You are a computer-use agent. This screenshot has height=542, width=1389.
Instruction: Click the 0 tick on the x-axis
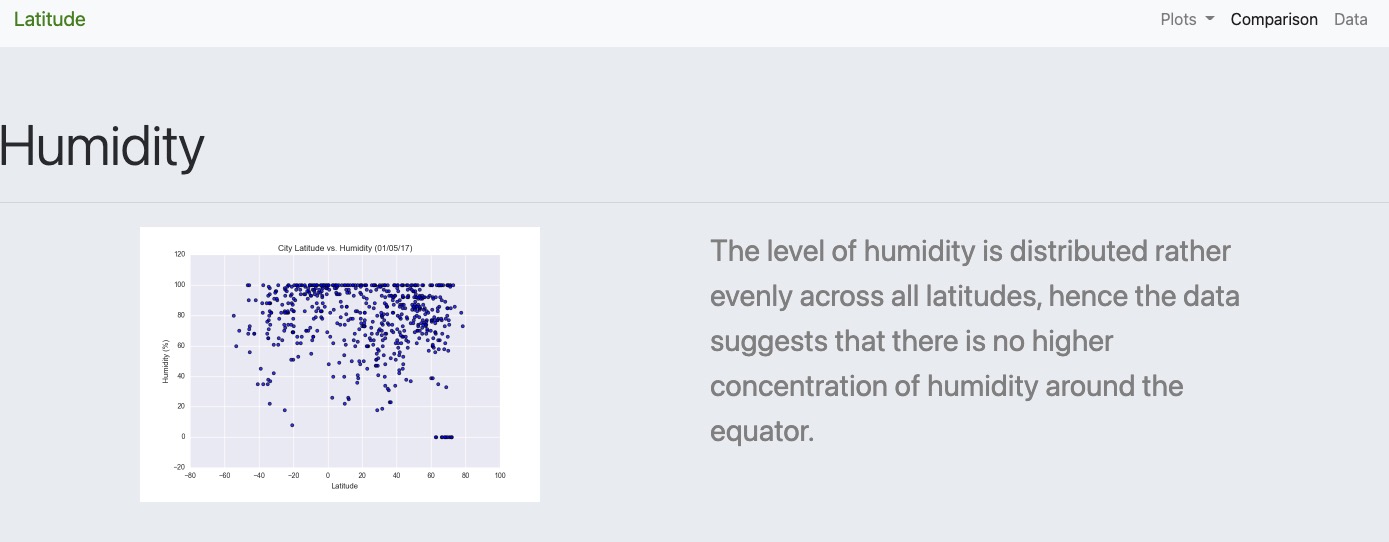(328, 475)
